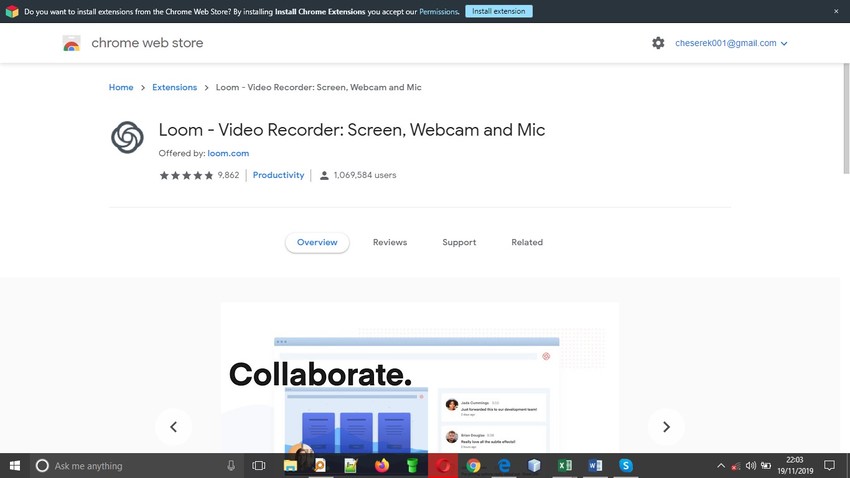The height and width of the screenshot is (478, 850).
Task: Switch to the Support tab
Action: click(x=459, y=242)
